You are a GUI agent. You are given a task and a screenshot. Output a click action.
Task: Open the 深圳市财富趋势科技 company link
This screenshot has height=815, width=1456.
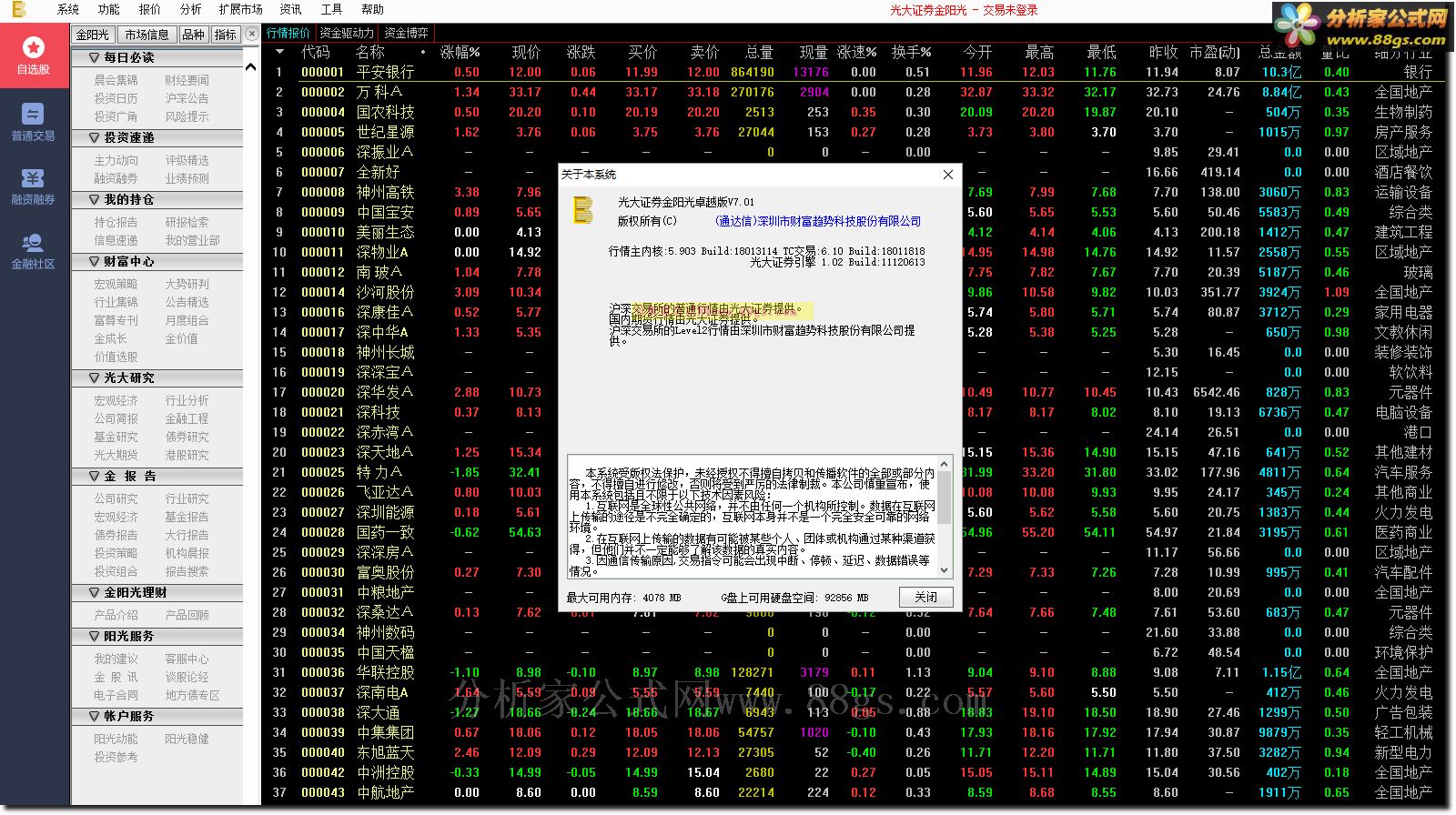818,221
